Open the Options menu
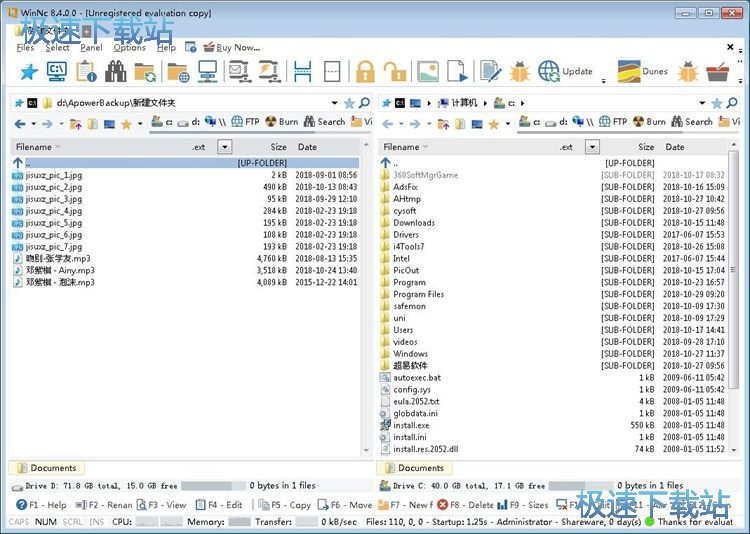Viewport: 750px width, 534px height. (129, 47)
